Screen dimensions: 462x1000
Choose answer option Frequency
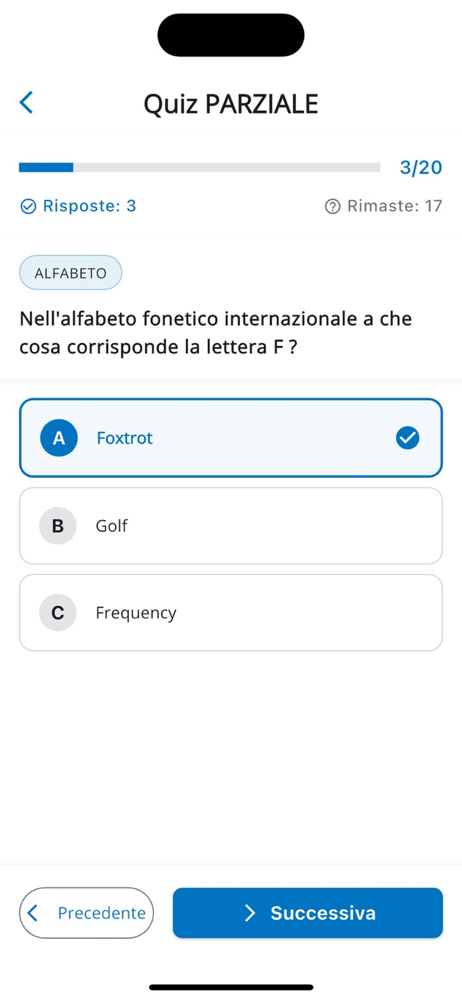(230, 613)
